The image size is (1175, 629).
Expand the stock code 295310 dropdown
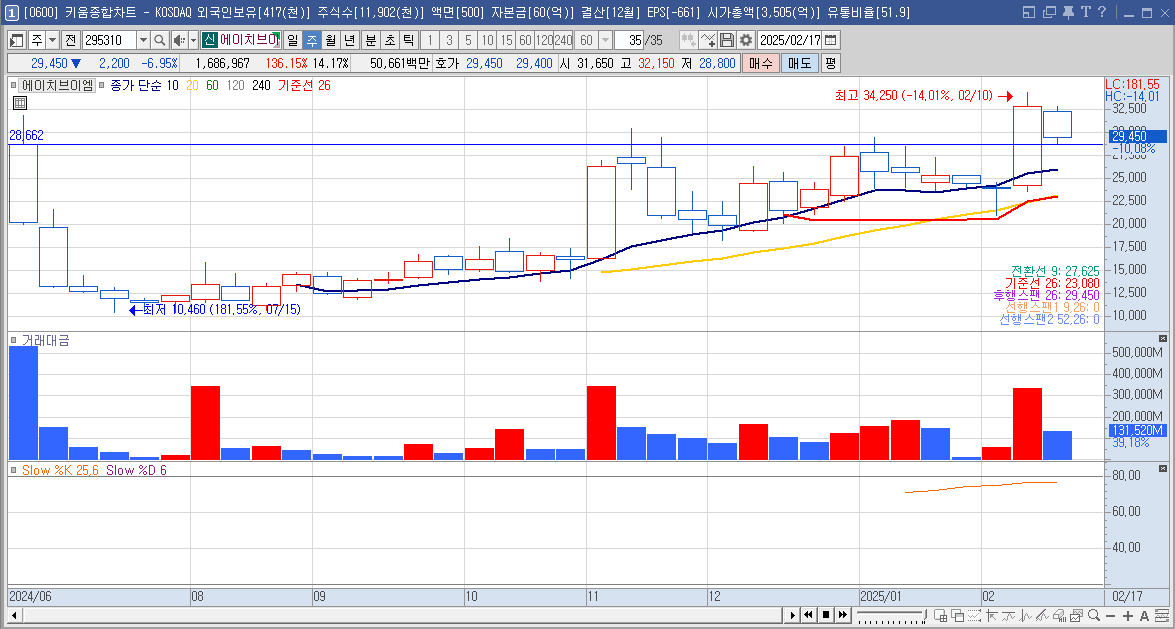point(143,40)
